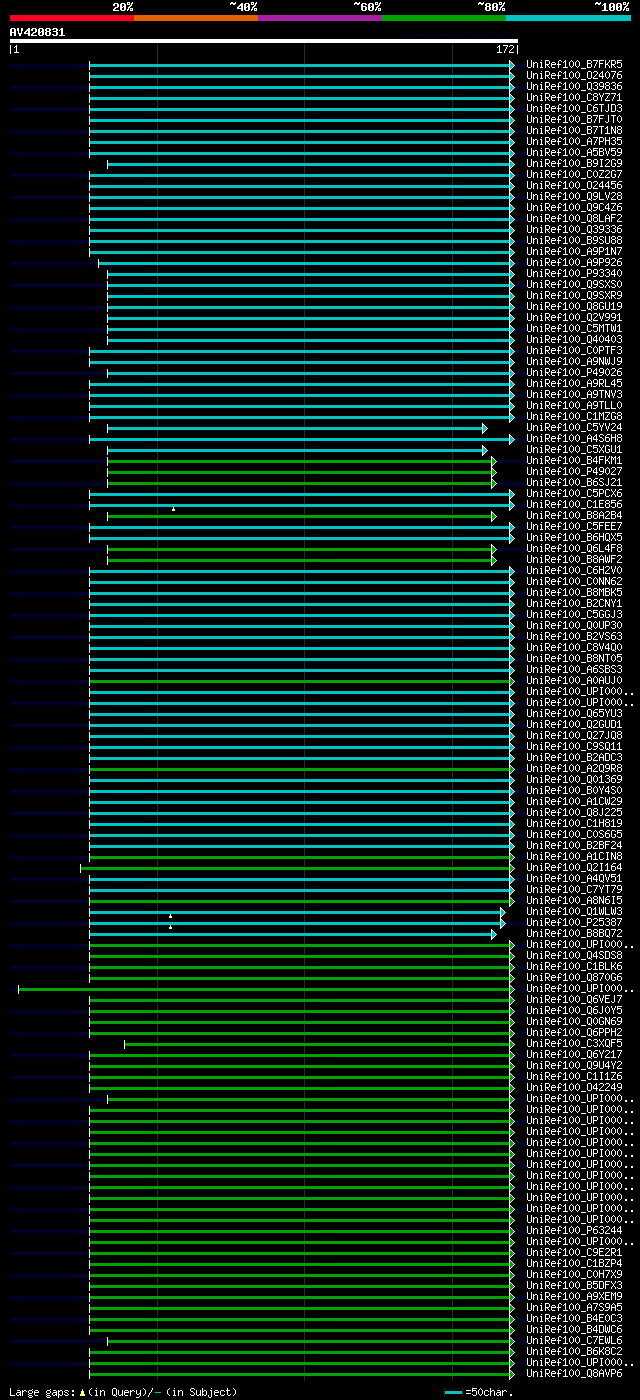Click UniRef100_C5MTW1 label
The height and width of the screenshot is (1400, 640).
[x=574, y=328]
